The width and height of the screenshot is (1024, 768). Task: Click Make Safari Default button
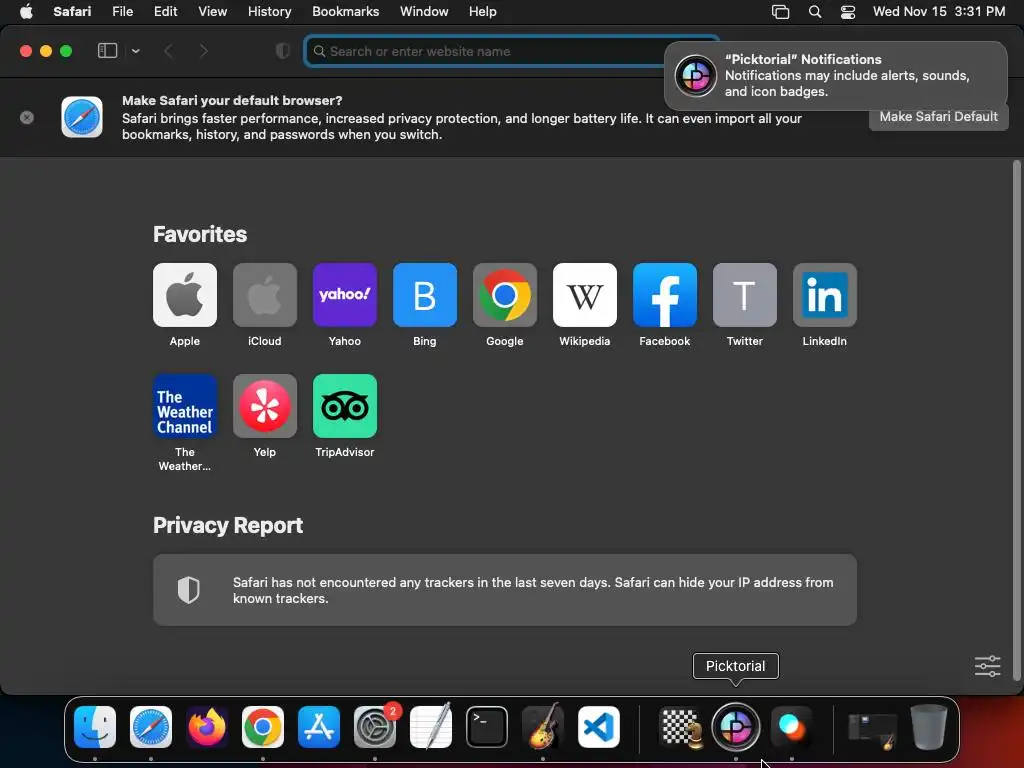click(938, 117)
